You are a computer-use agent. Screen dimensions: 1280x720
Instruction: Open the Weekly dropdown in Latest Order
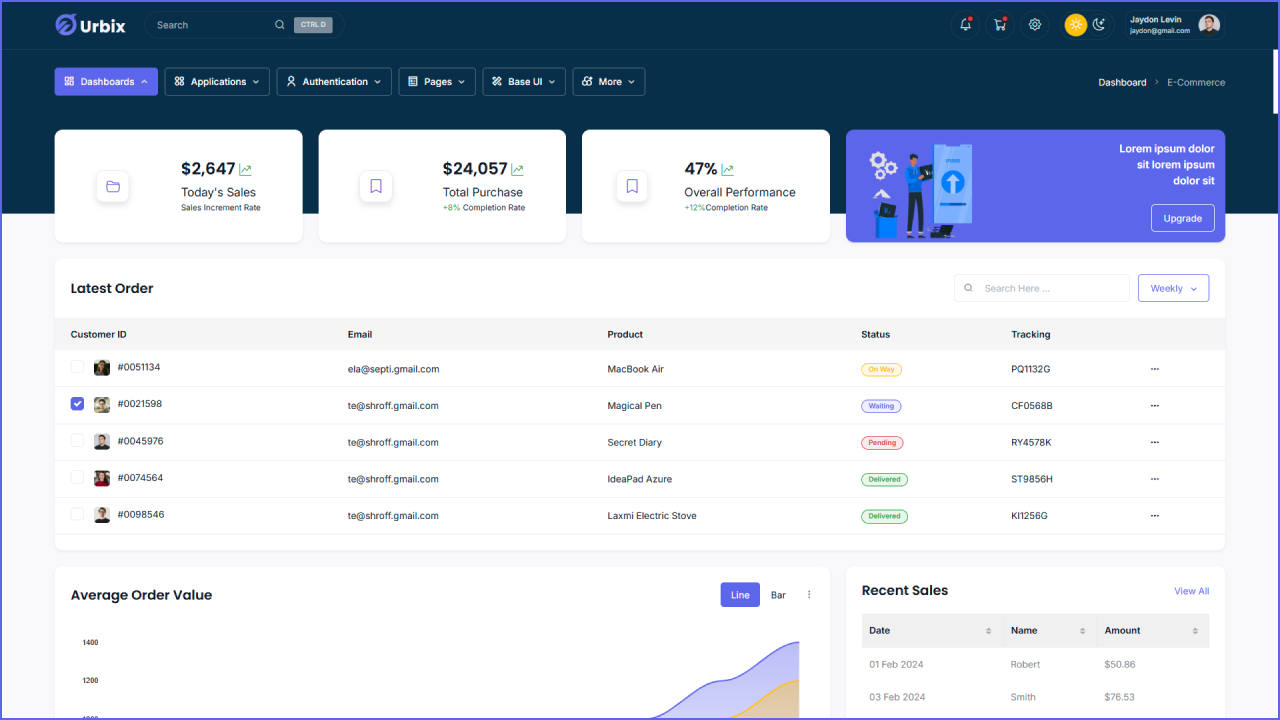tap(1173, 288)
